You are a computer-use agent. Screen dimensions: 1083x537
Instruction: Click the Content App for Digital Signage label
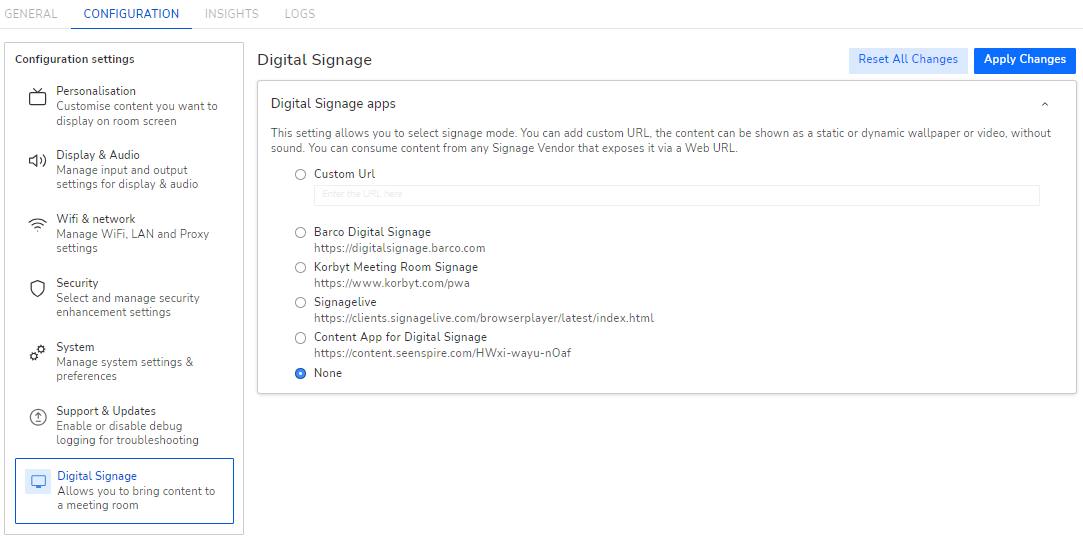pos(401,338)
